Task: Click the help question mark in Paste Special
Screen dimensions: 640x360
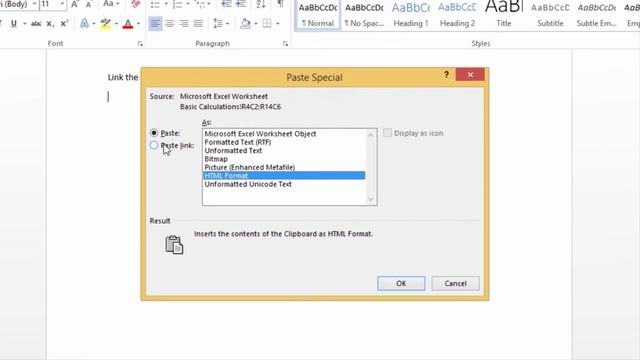Action: (446, 75)
